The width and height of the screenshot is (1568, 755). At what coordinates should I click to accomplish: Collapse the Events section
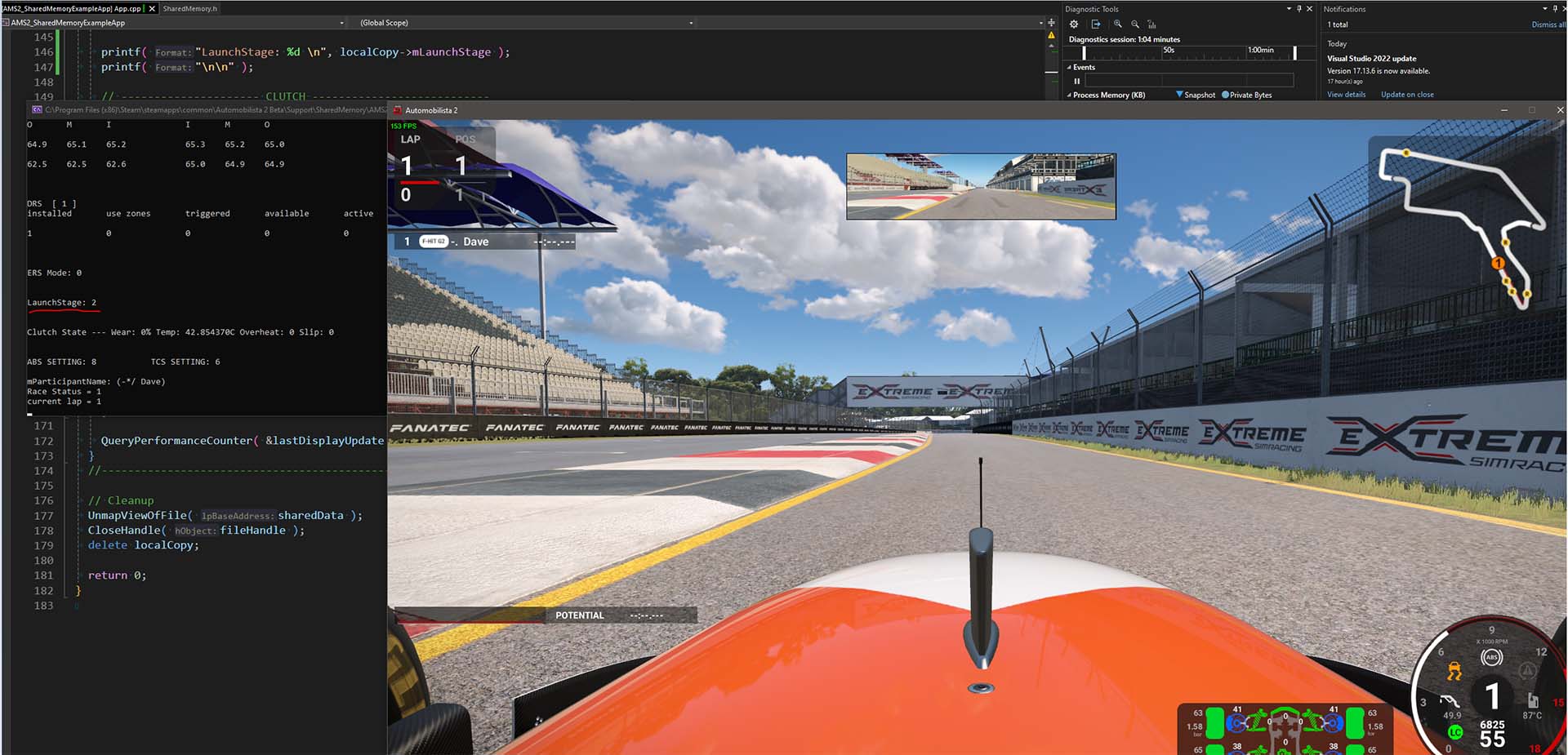1069,67
